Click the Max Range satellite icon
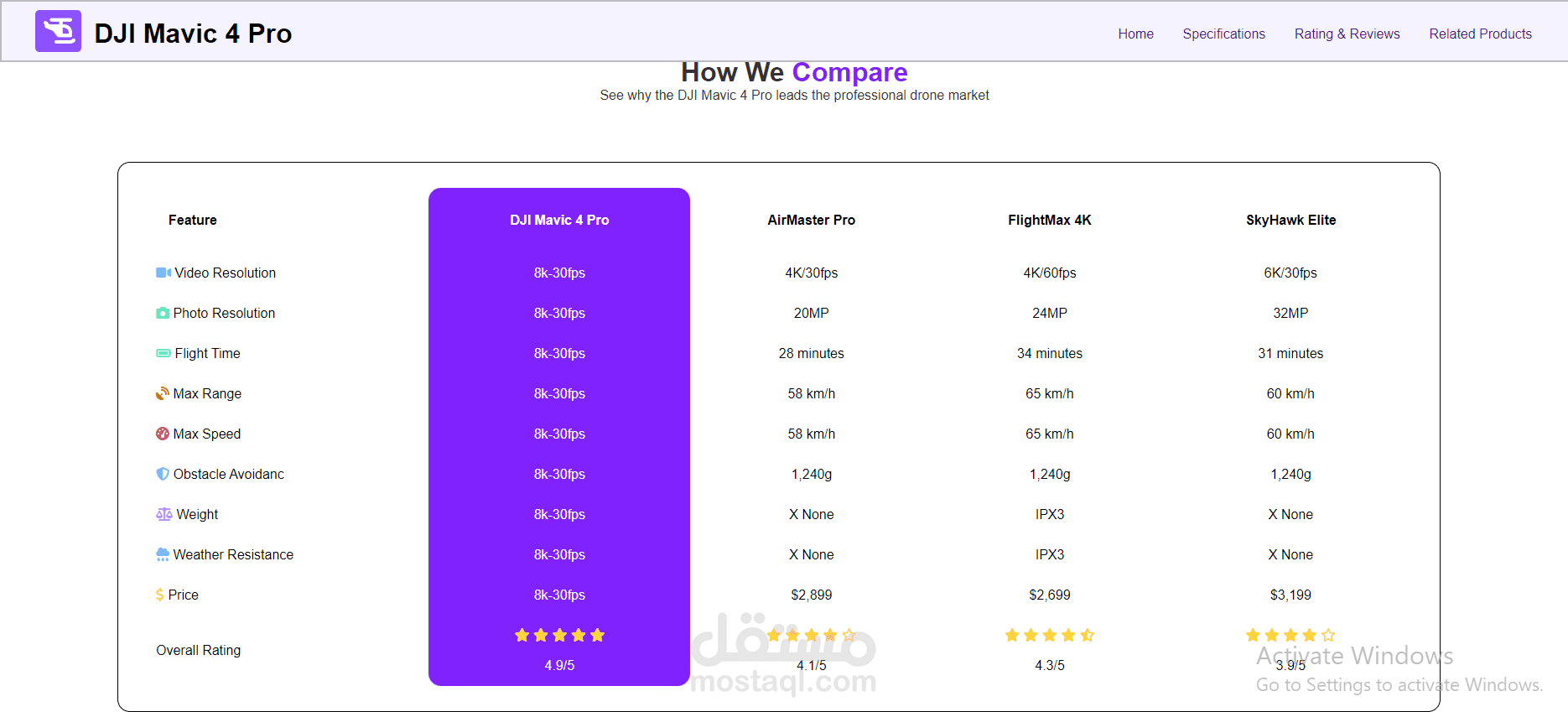Screen dimensions: 1568x712 [x=163, y=393]
